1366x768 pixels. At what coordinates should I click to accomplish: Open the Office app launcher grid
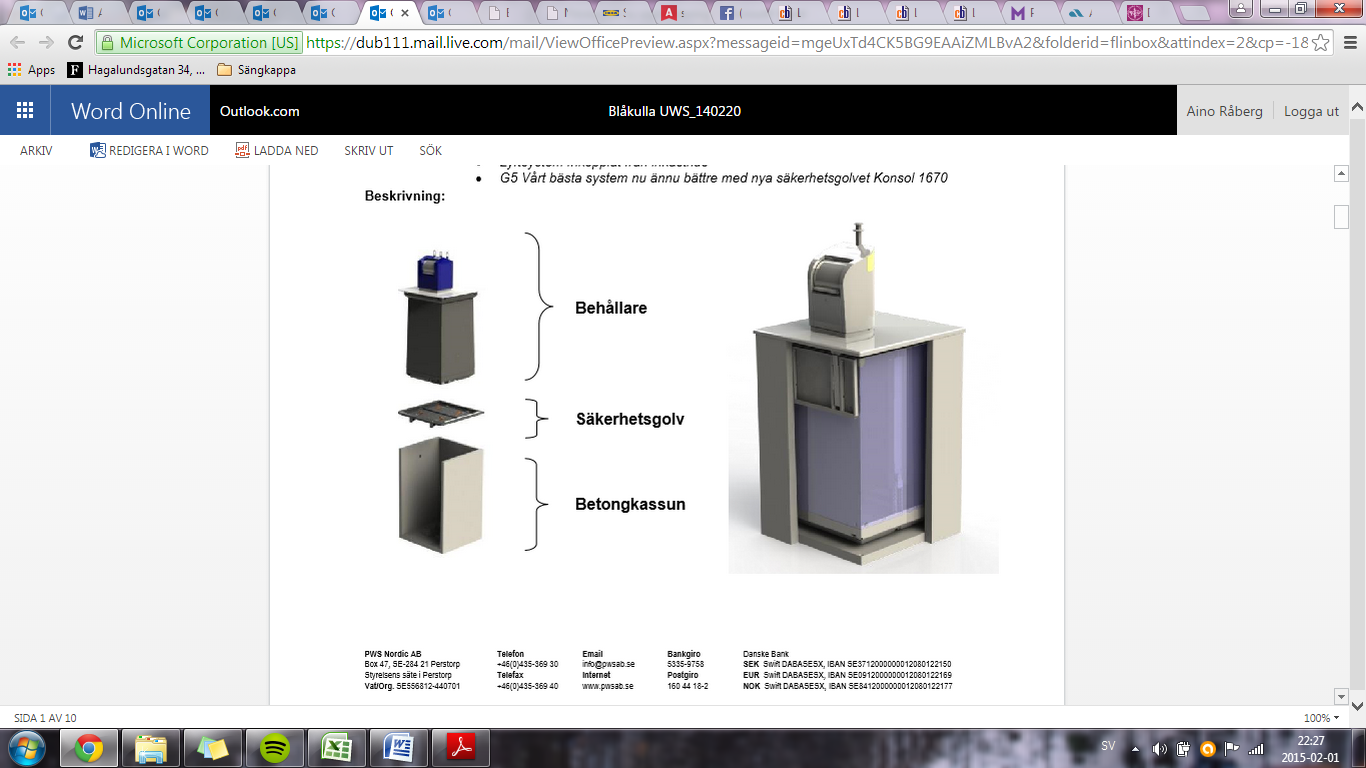point(25,111)
